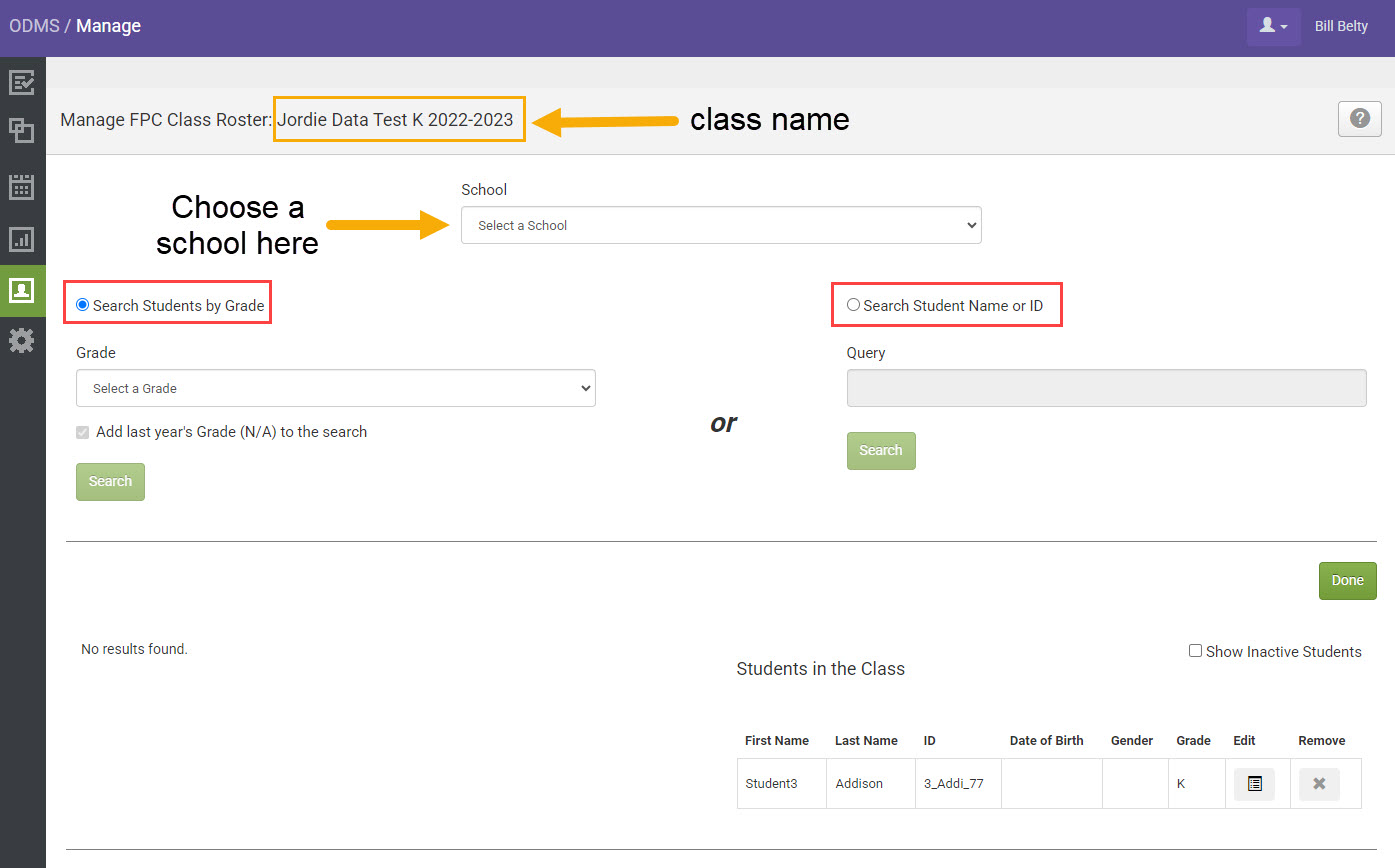Open the user profile icon dropdown

pos(1268,26)
